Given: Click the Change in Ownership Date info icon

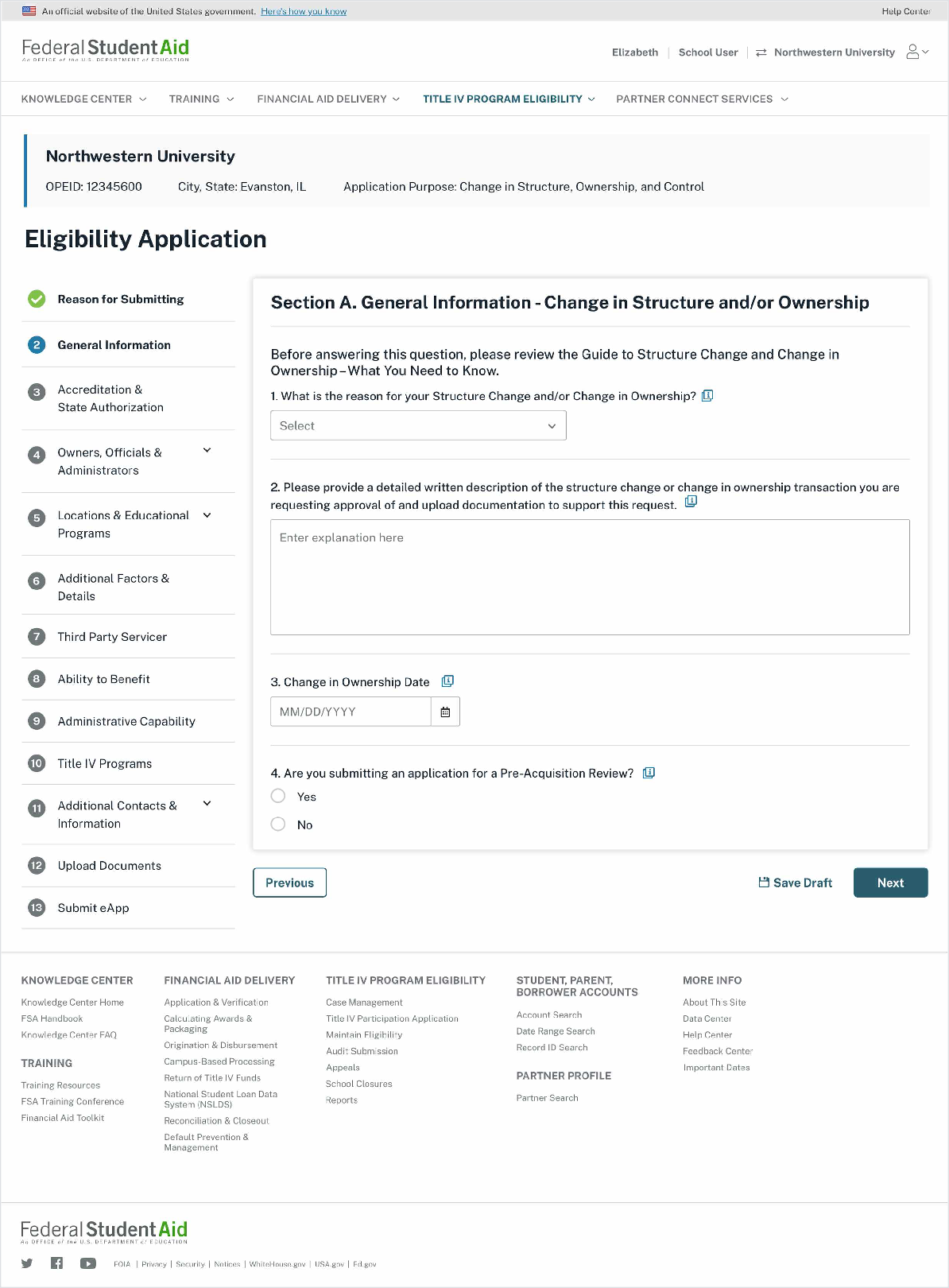Looking at the screenshot, I should click(447, 681).
